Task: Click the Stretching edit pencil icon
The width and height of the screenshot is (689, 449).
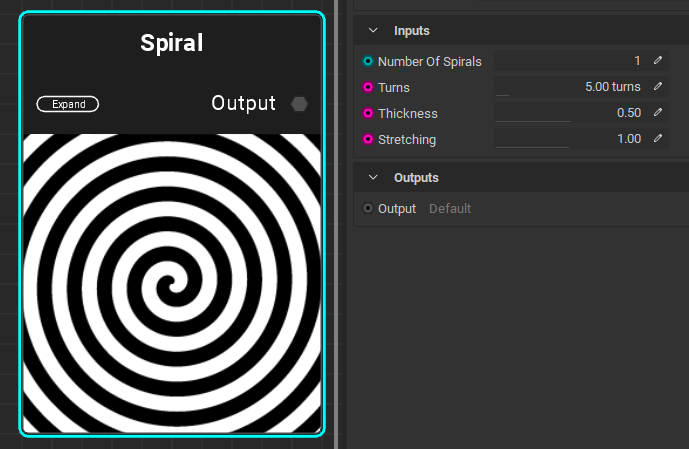Action: 658,139
